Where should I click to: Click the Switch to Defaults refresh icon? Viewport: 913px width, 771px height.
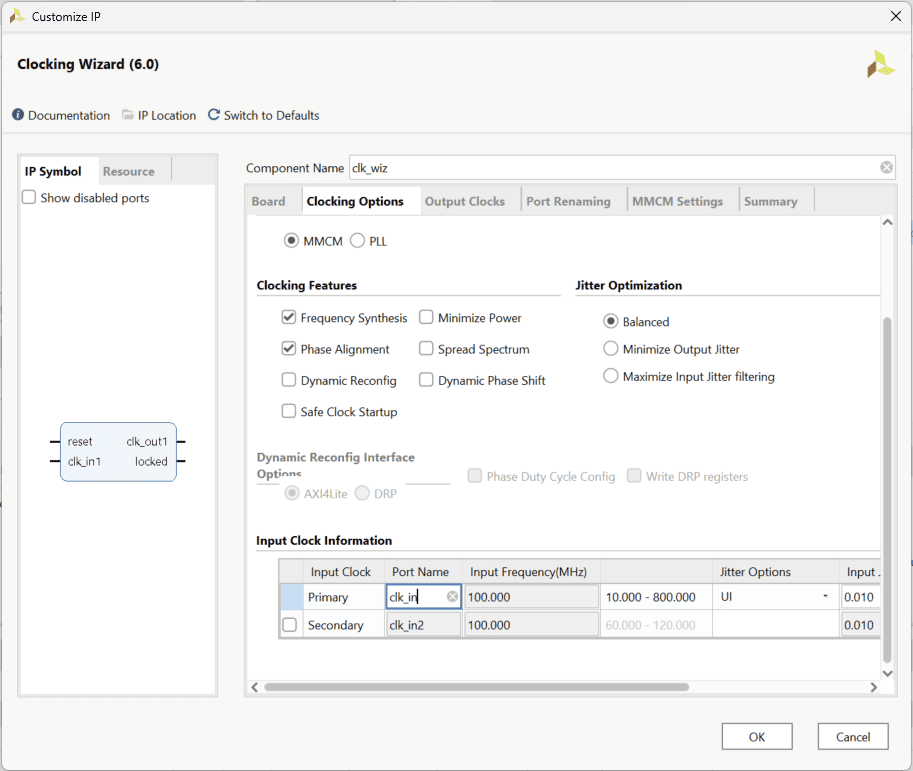point(213,115)
